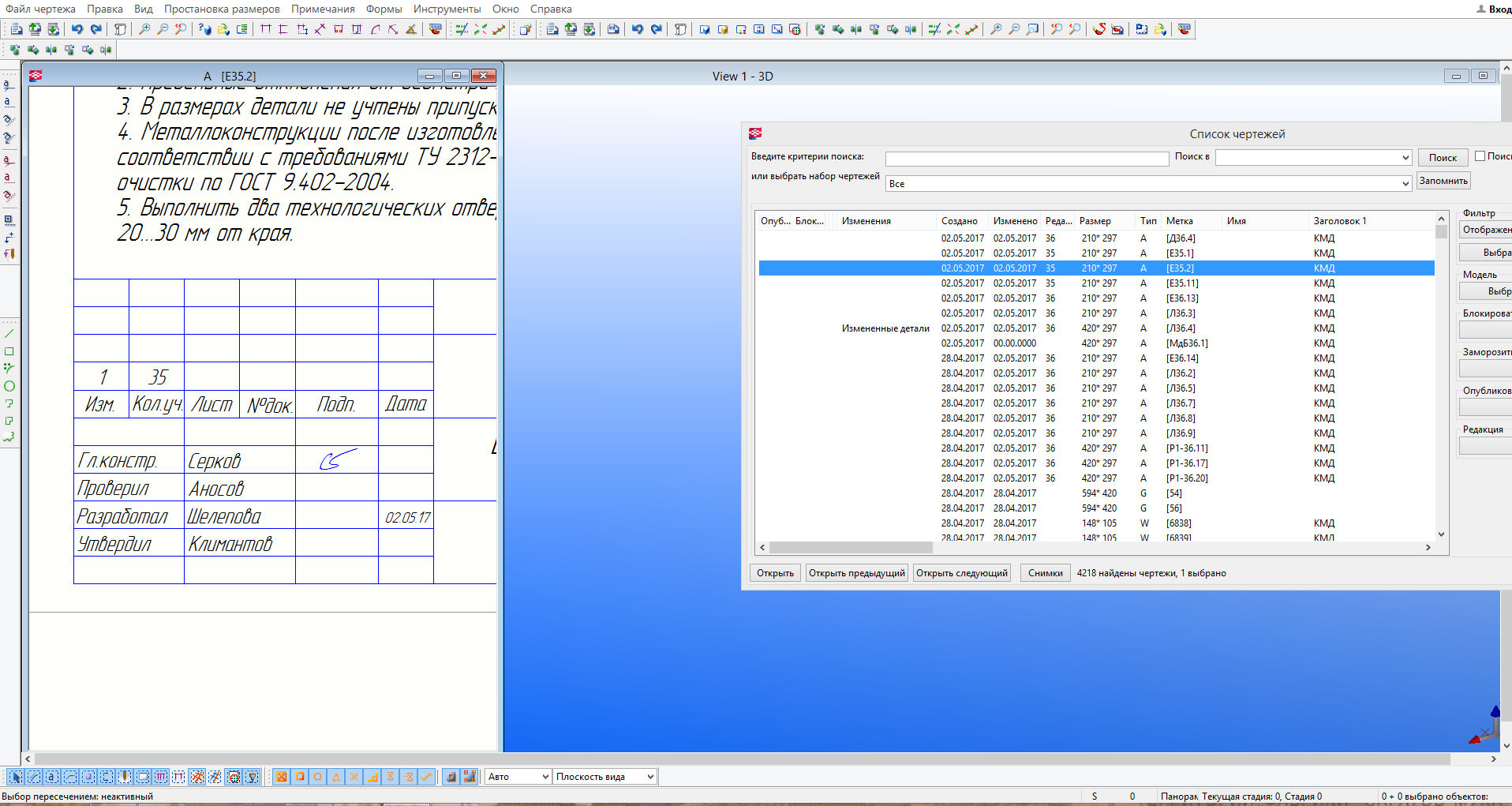Select the draw circle tool in left sidebar

pos(9,386)
